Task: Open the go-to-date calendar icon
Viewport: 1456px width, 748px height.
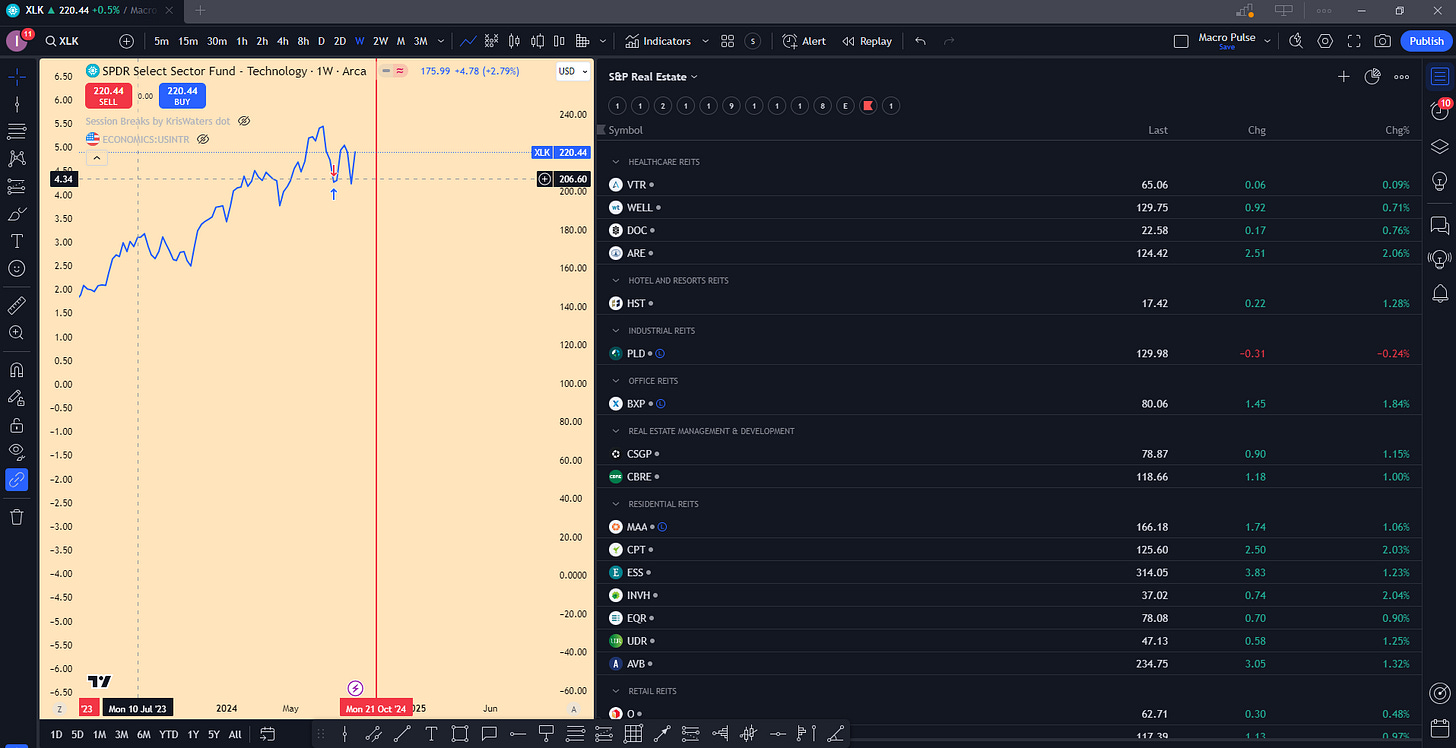Action: click(267, 734)
